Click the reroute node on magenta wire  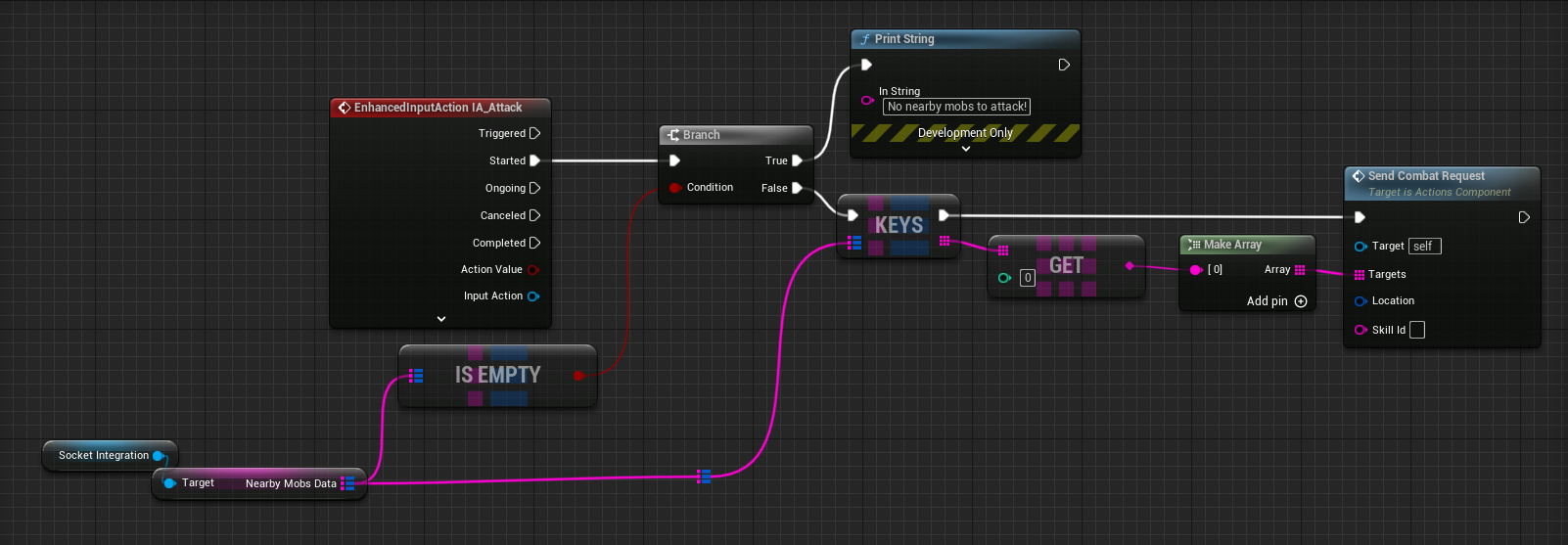(x=704, y=477)
